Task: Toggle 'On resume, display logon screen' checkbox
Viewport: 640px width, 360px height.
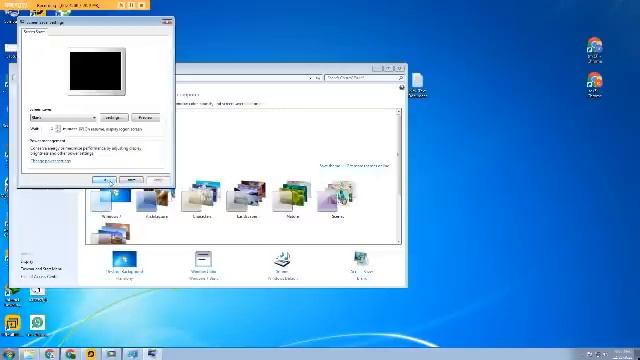Action: point(110,129)
